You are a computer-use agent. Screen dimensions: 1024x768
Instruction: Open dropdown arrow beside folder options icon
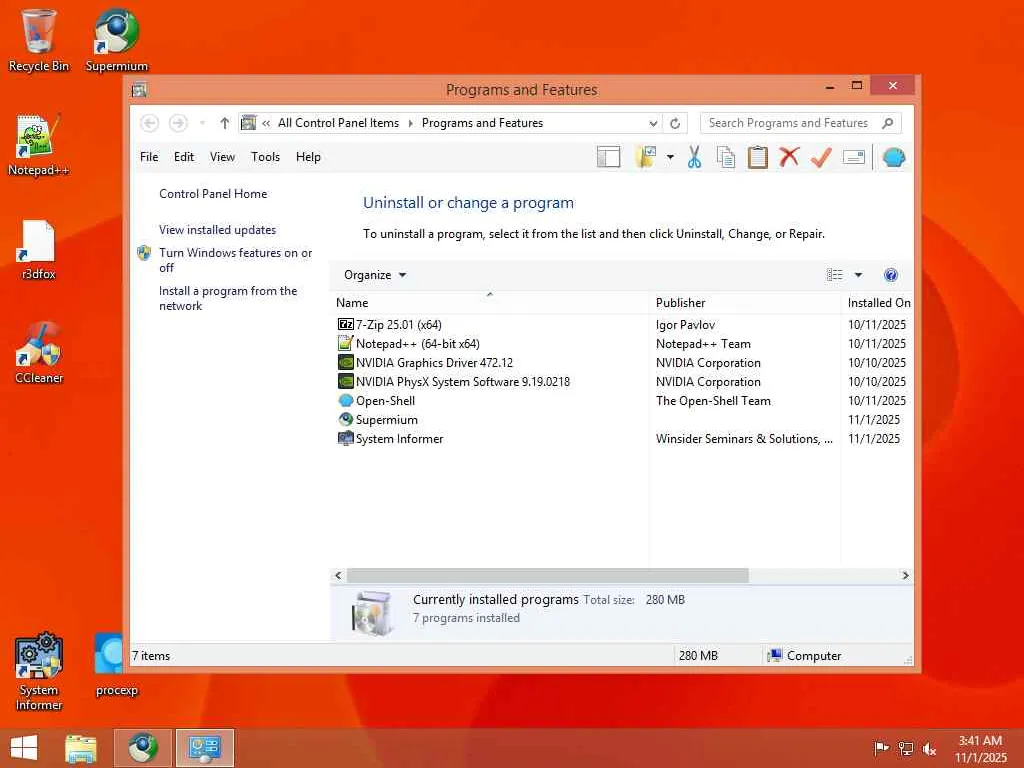tap(670, 157)
